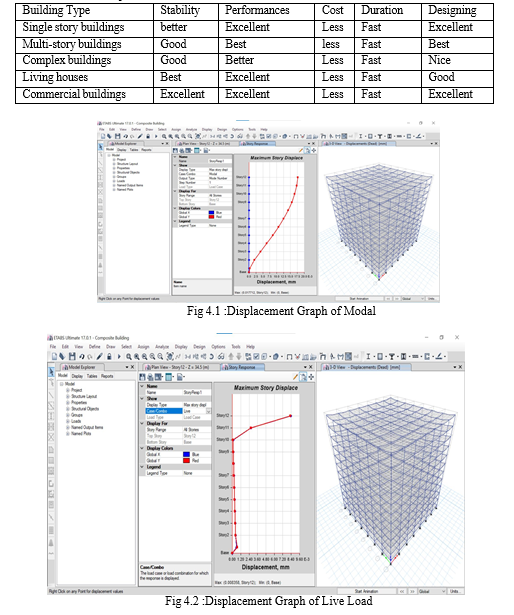514x615 pixels.
Task: Click Redo arrow in Fig 4.2 toolbar
Action: [x=90, y=357]
